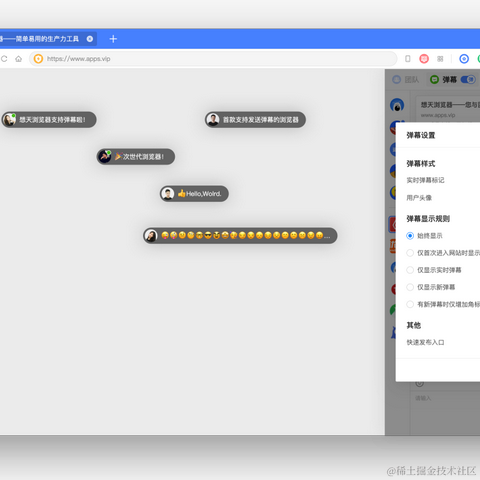Click avatar on 首款支持发送弹幕的浏览器 bubble

(x=213, y=120)
